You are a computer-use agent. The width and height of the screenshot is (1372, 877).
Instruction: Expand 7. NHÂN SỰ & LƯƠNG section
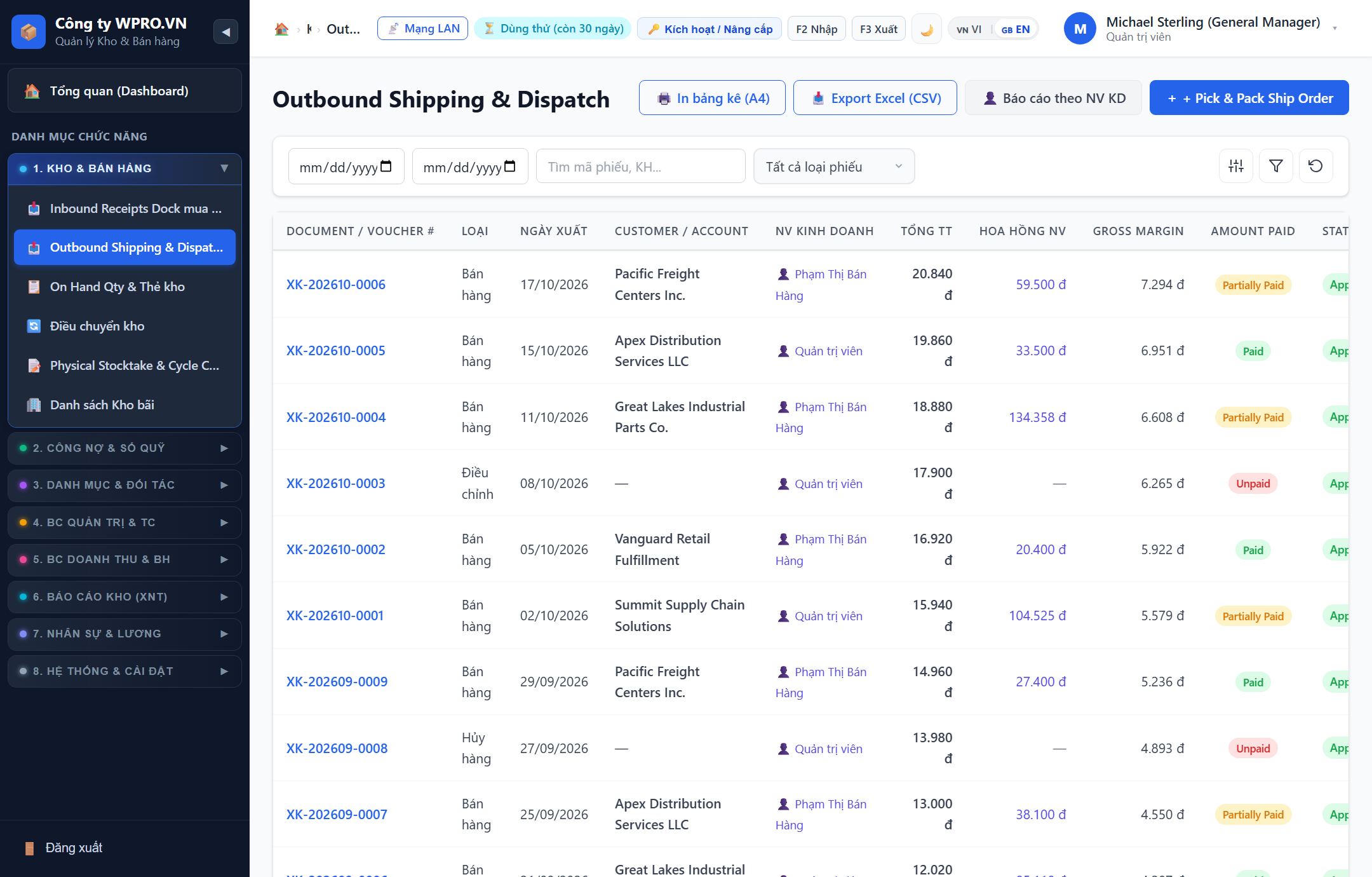coord(124,634)
